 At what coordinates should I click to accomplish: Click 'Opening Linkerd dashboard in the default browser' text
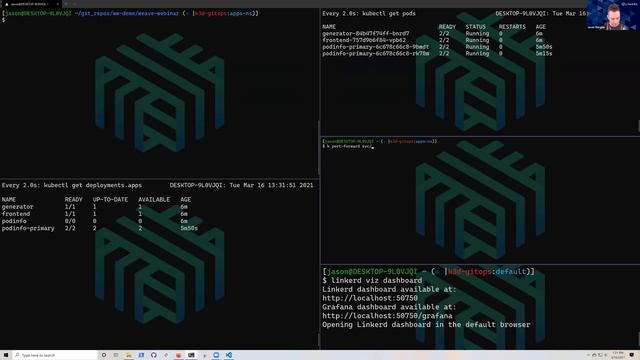(x=426, y=325)
